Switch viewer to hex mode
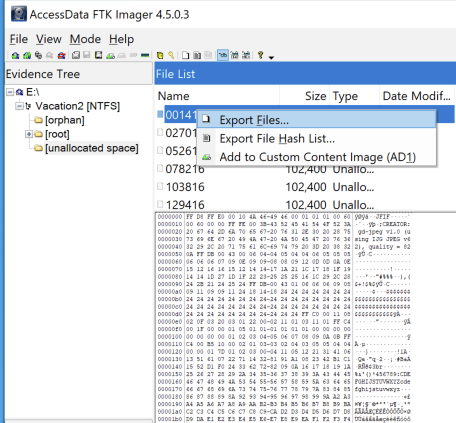Screen dimensions: 456x423 (x=246, y=55)
